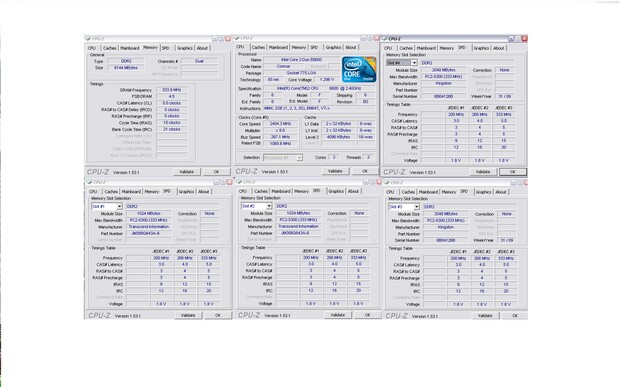
Task: Open the Slot #3 memory slot dropdown
Action: click(x=416, y=207)
